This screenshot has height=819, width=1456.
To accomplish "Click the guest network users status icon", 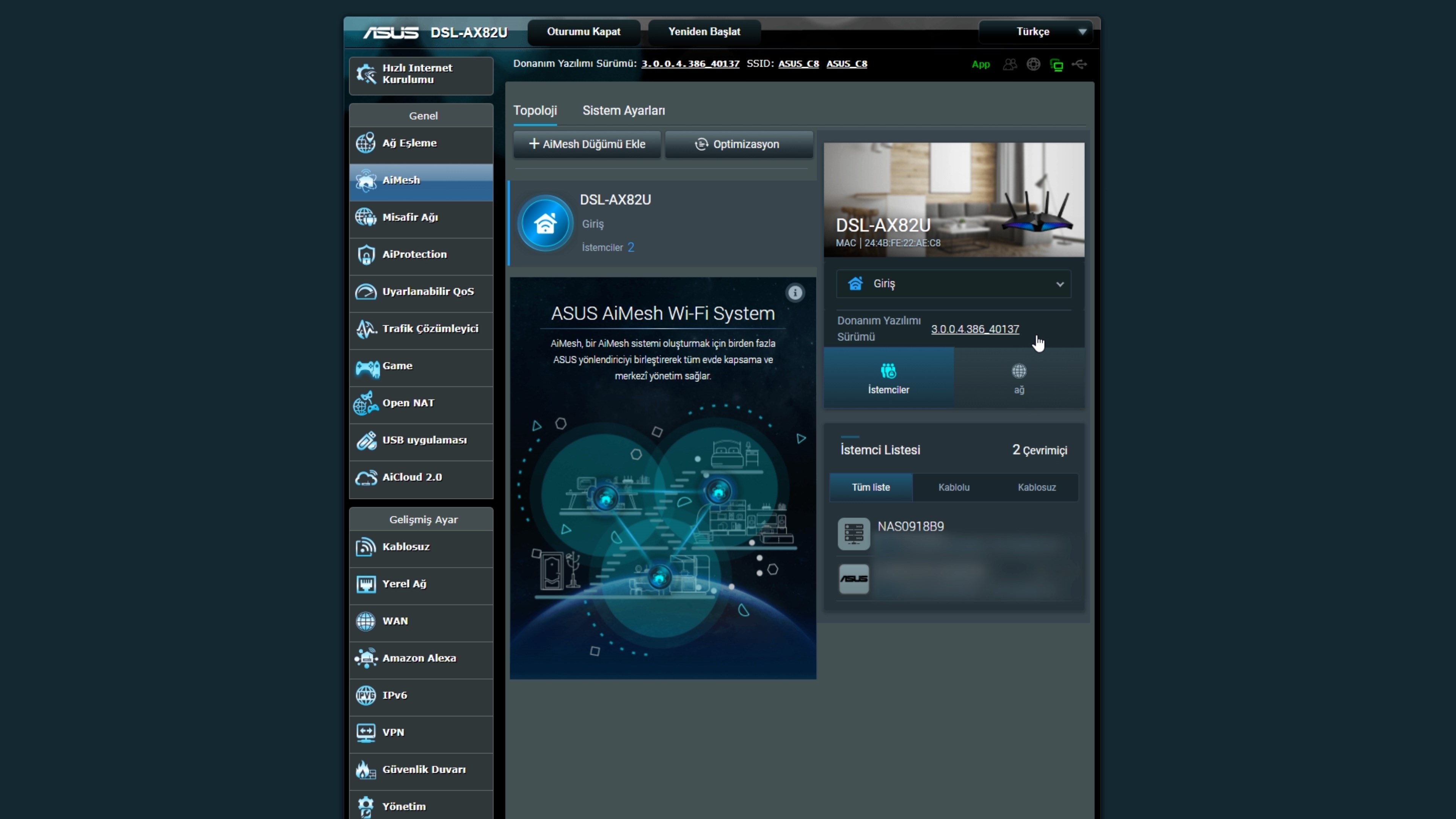I will (1010, 64).
